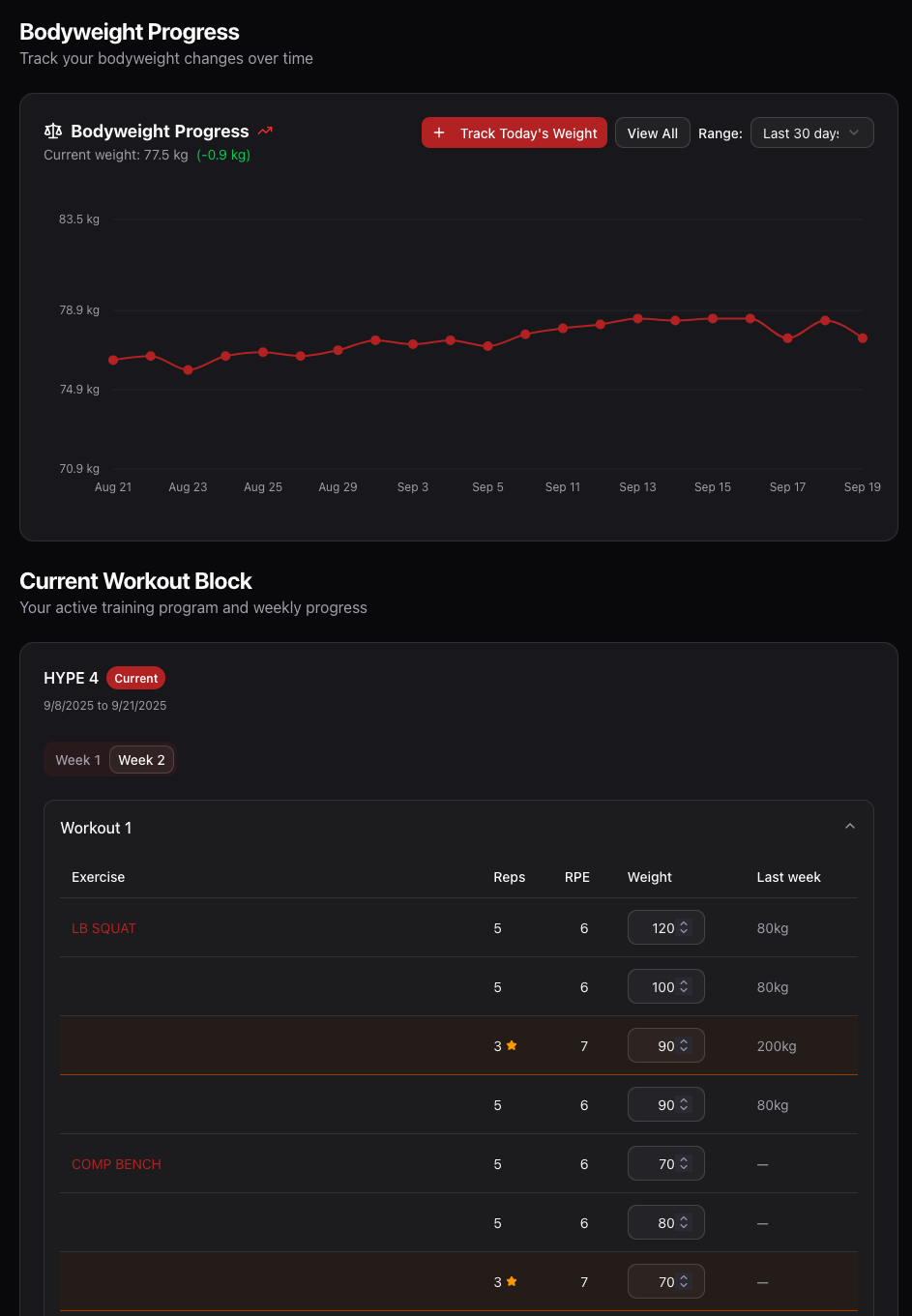Click the star icon on the 90kg squat row
Image resolution: width=912 pixels, height=1316 pixels.
coord(513,1045)
